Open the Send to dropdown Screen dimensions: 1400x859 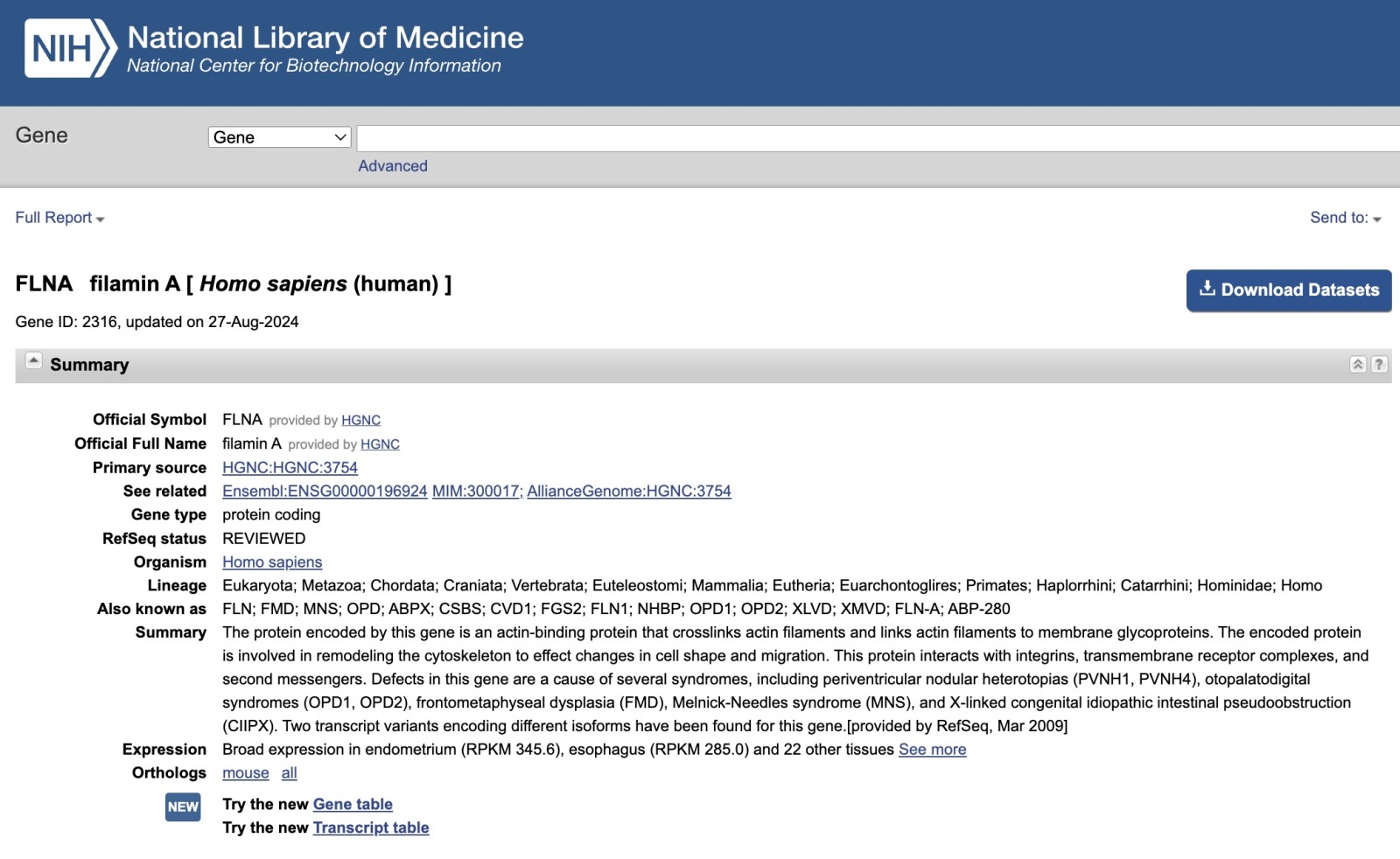1346,218
